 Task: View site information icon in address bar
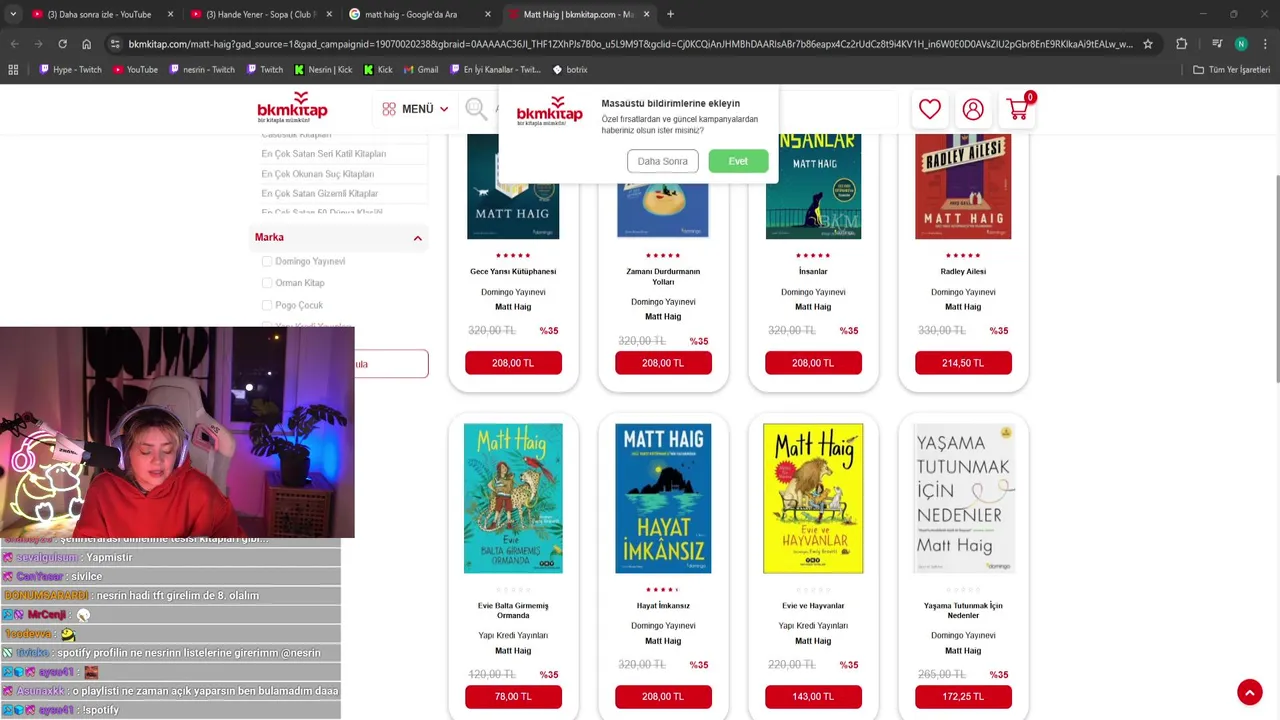tap(116, 44)
